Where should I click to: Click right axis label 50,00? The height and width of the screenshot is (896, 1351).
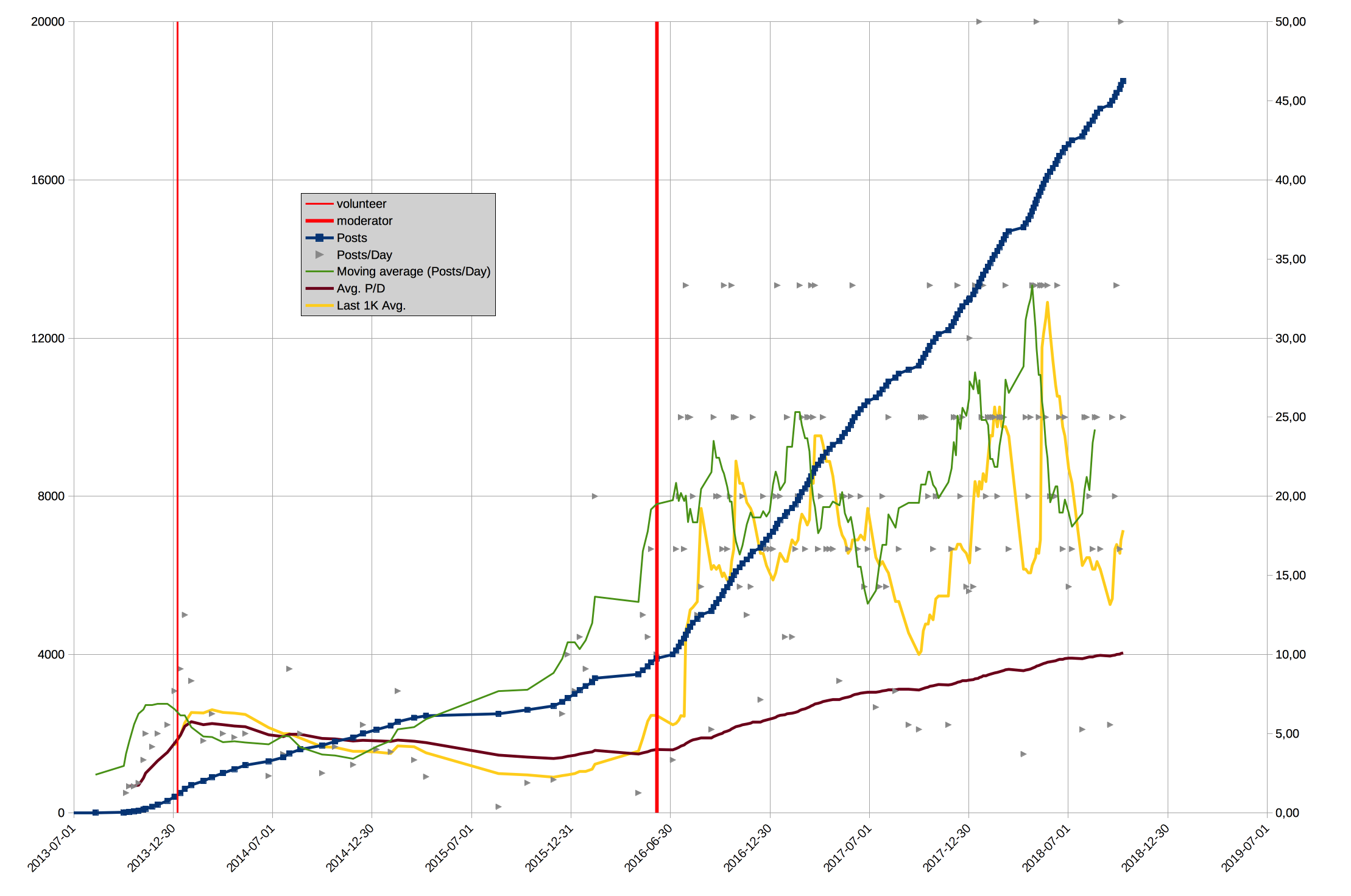pos(1291,21)
